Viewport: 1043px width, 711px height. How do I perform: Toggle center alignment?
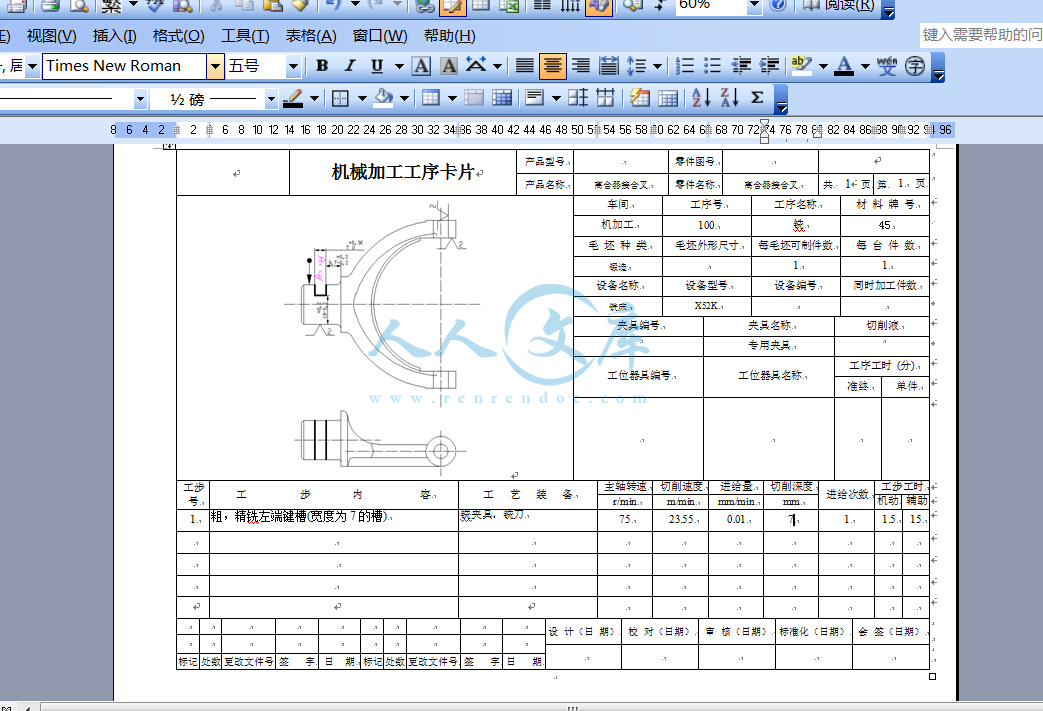coord(553,66)
